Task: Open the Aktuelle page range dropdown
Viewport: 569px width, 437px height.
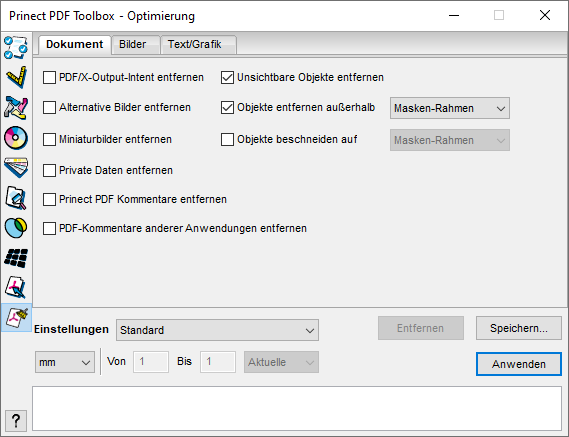Action: (x=282, y=362)
